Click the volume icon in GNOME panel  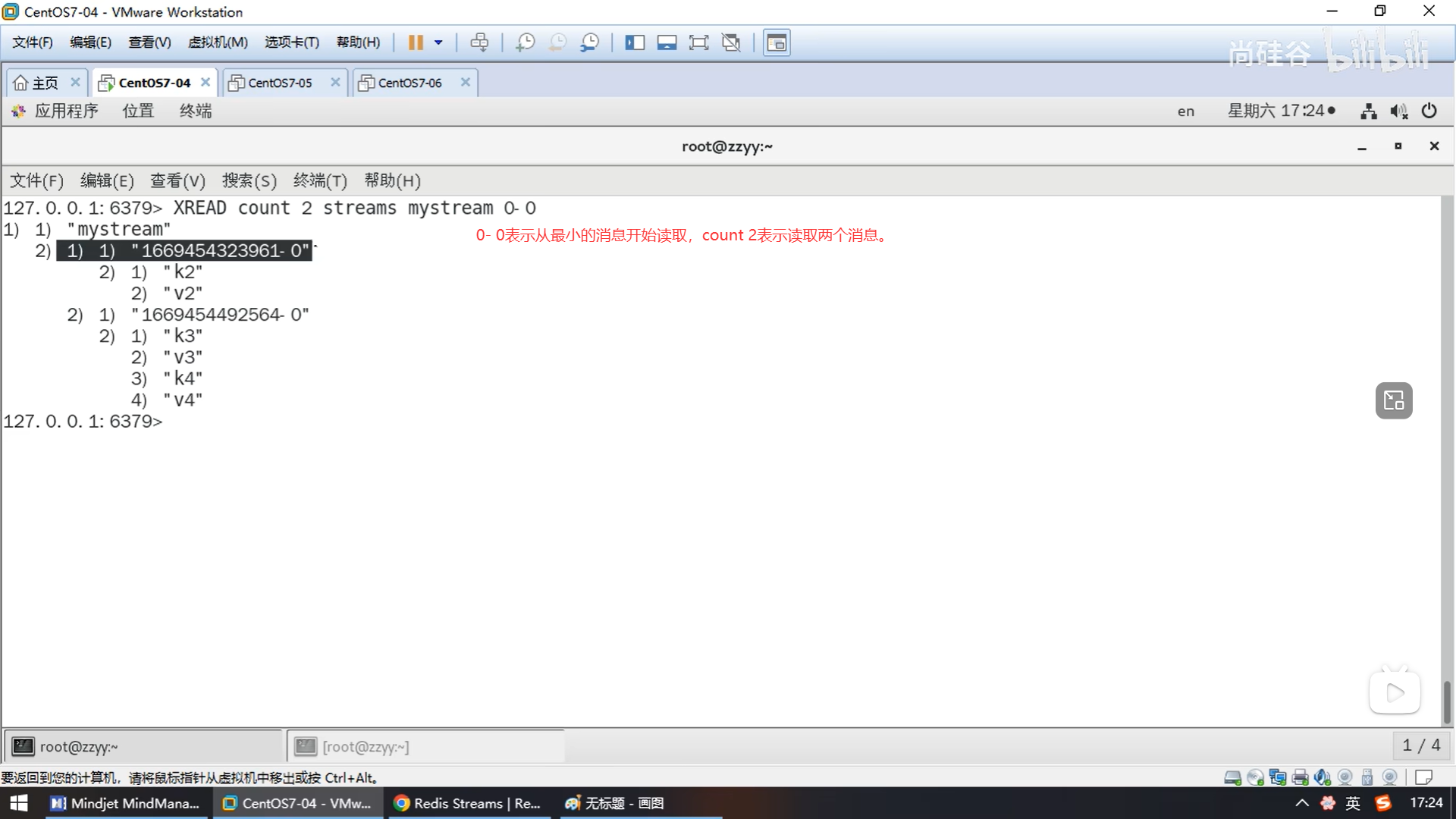[1398, 111]
